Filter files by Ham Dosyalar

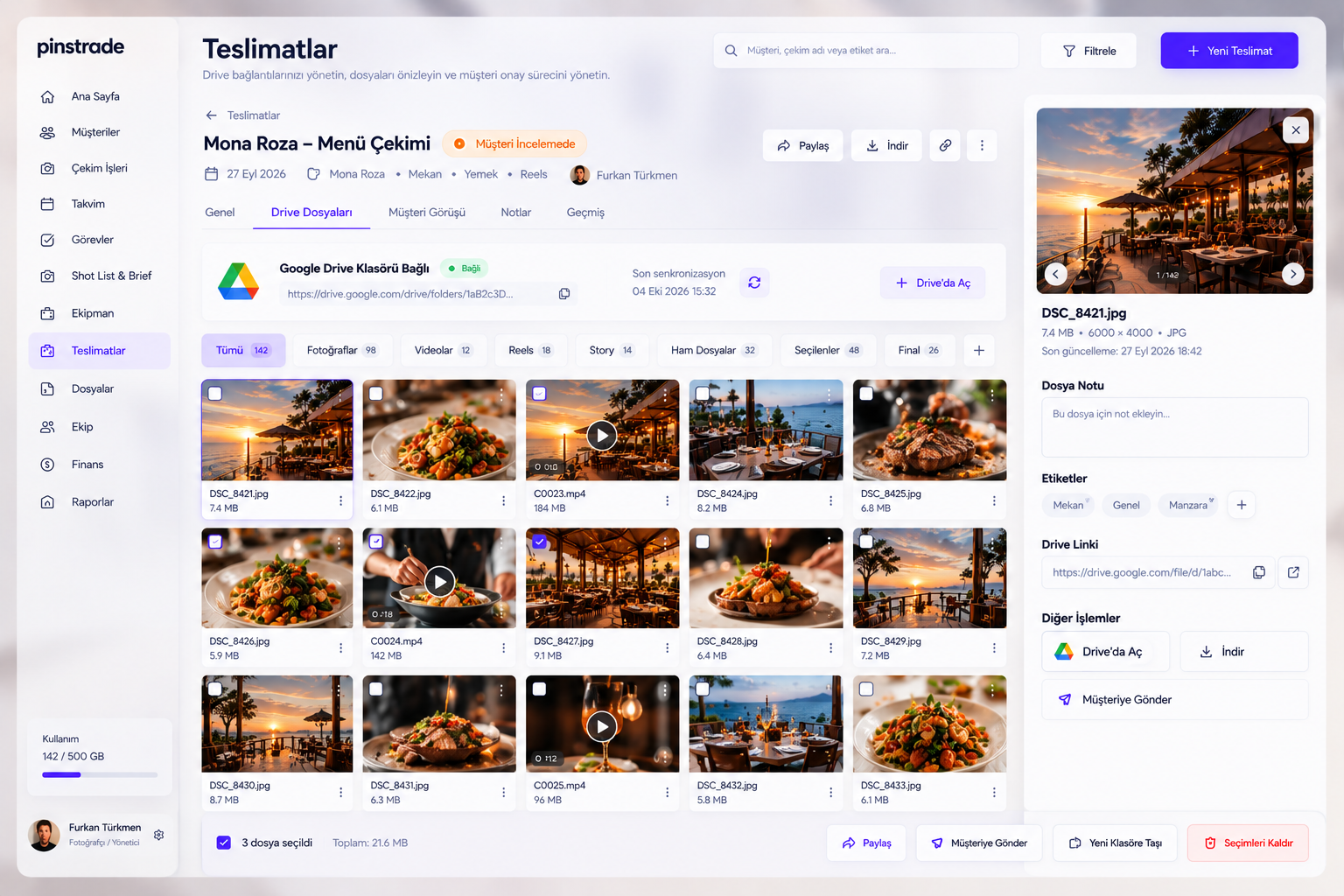coord(714,350)
